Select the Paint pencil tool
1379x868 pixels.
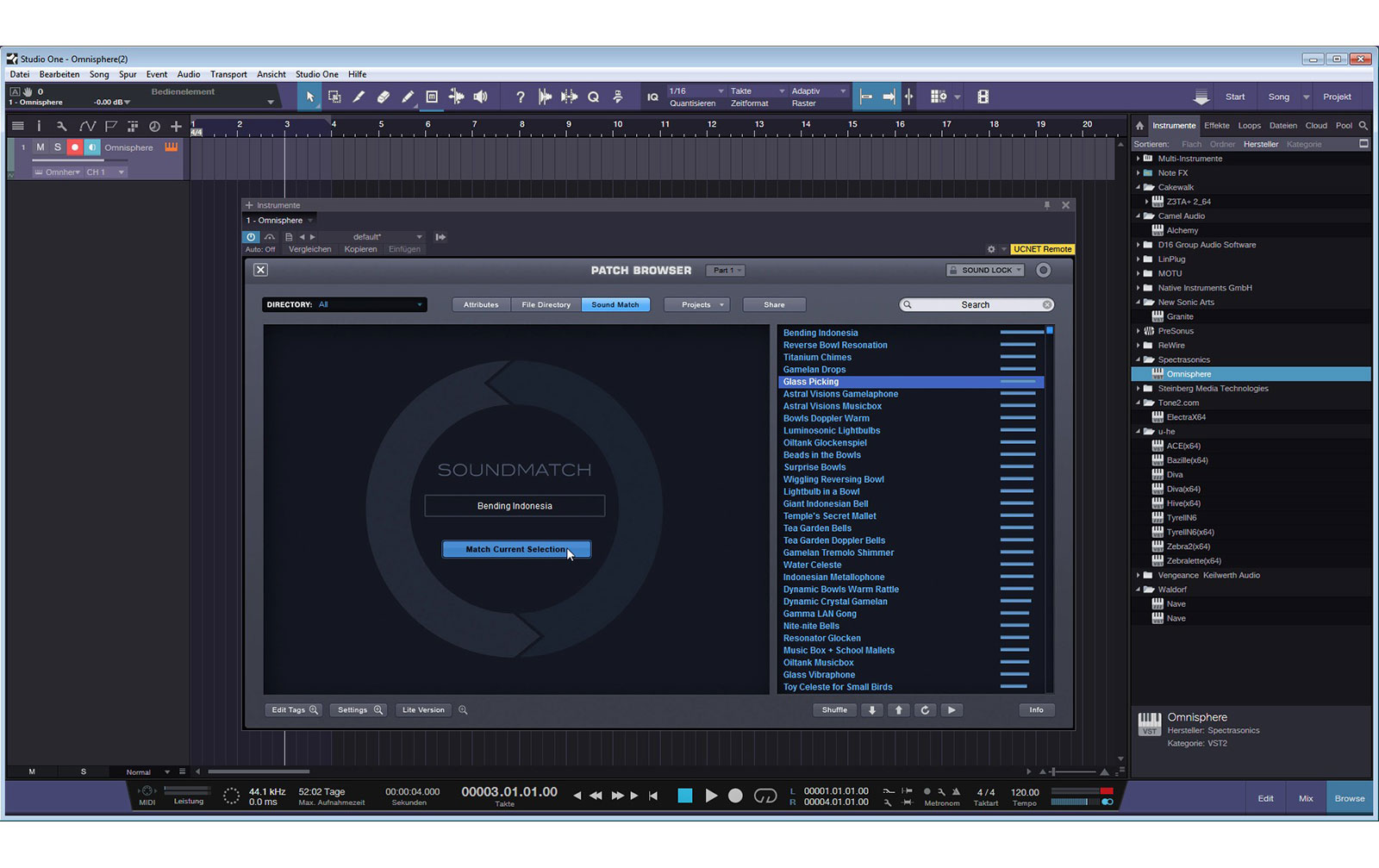(408, 97)
